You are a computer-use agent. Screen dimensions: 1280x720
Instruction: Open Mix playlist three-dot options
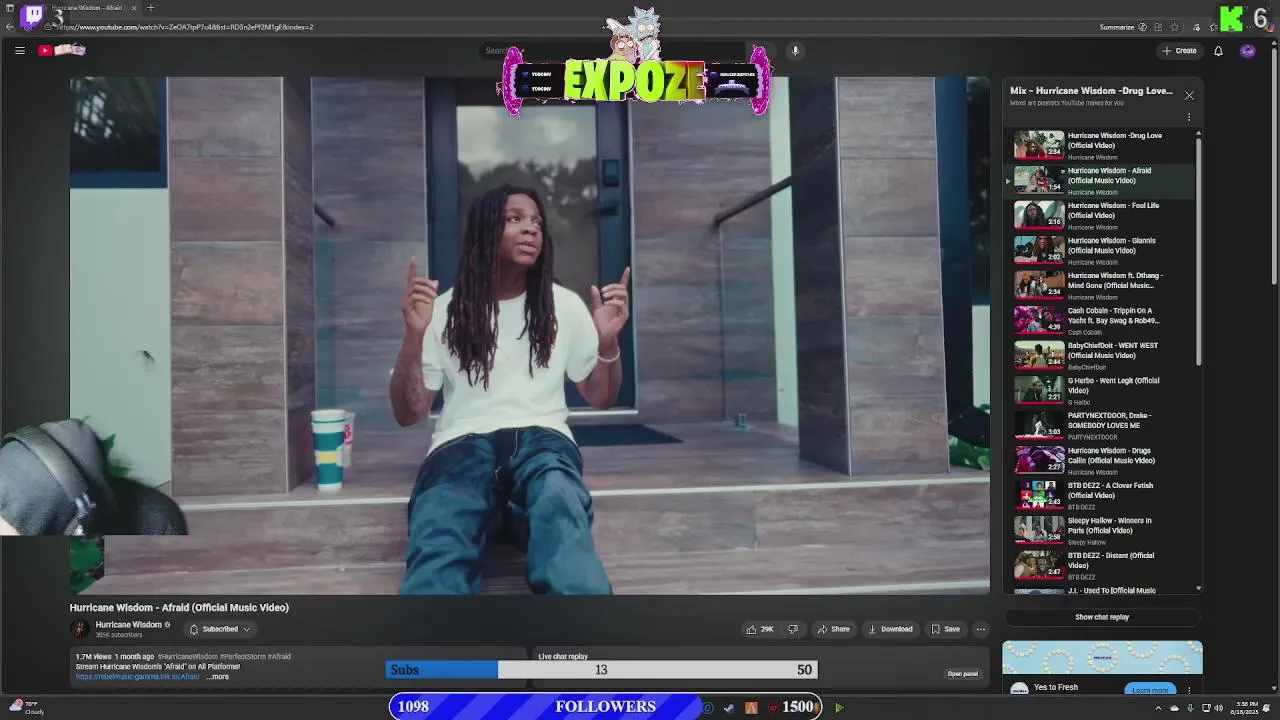[1189, 117]
